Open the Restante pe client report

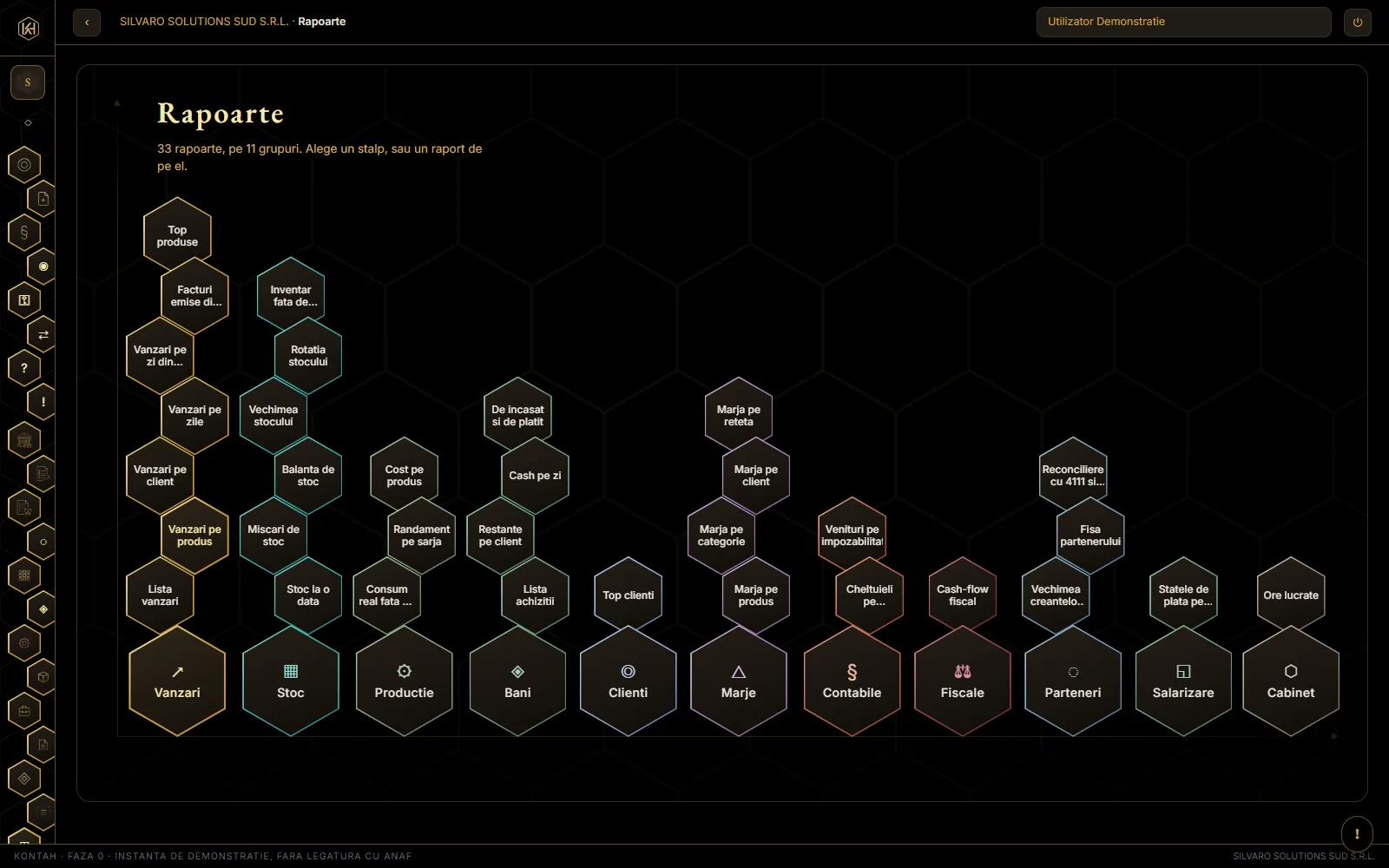(x=500, y=536)
